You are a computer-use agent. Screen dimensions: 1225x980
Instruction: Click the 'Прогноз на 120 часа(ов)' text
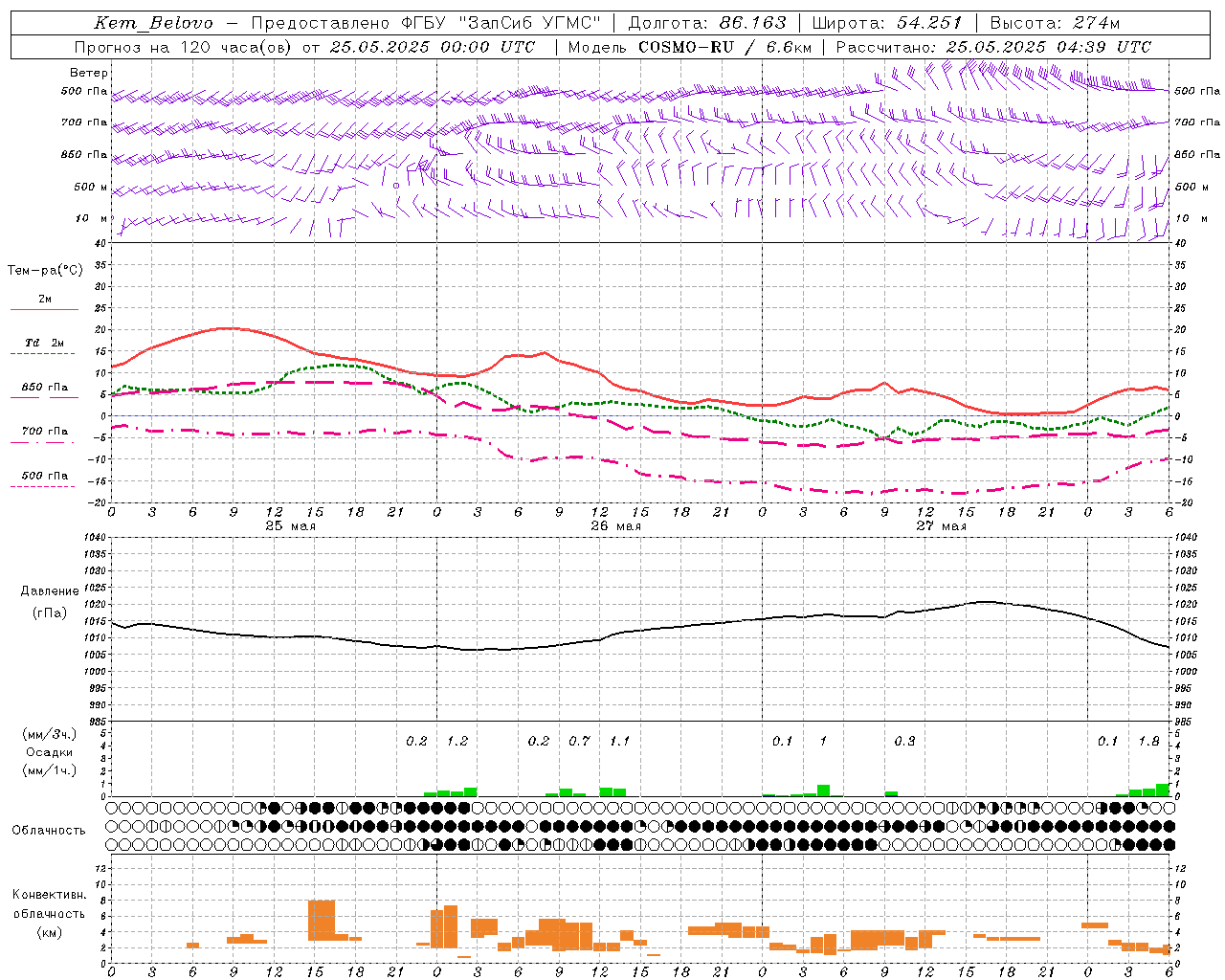(x=183, y=47)
